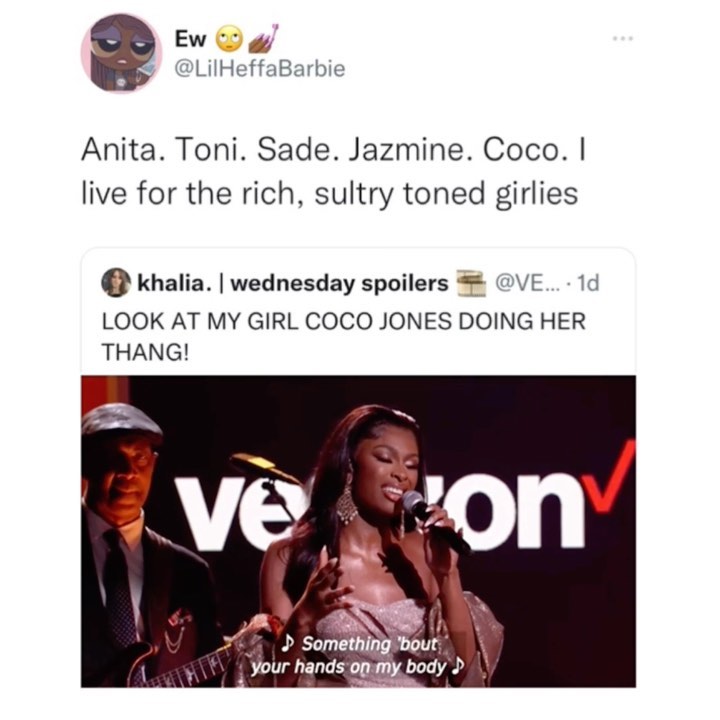Open the quoted tweet text about Coco Jones

tap(343, 336)
